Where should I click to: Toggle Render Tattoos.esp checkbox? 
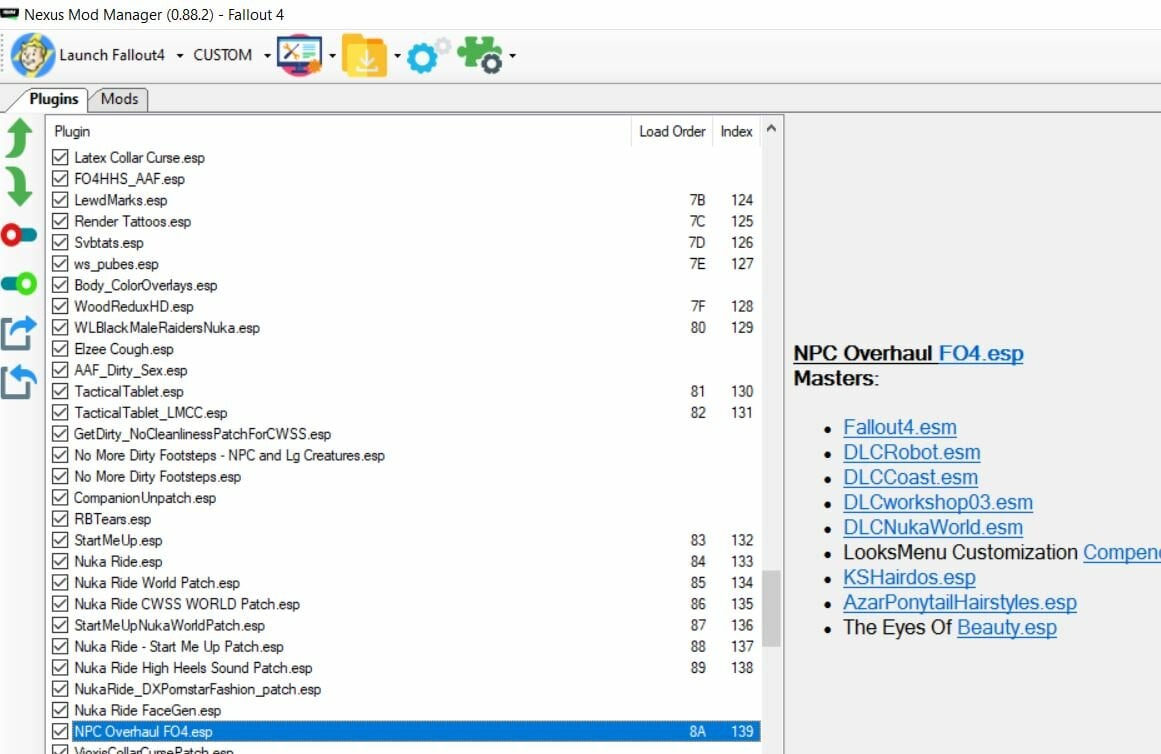click(x=60, y=221)
